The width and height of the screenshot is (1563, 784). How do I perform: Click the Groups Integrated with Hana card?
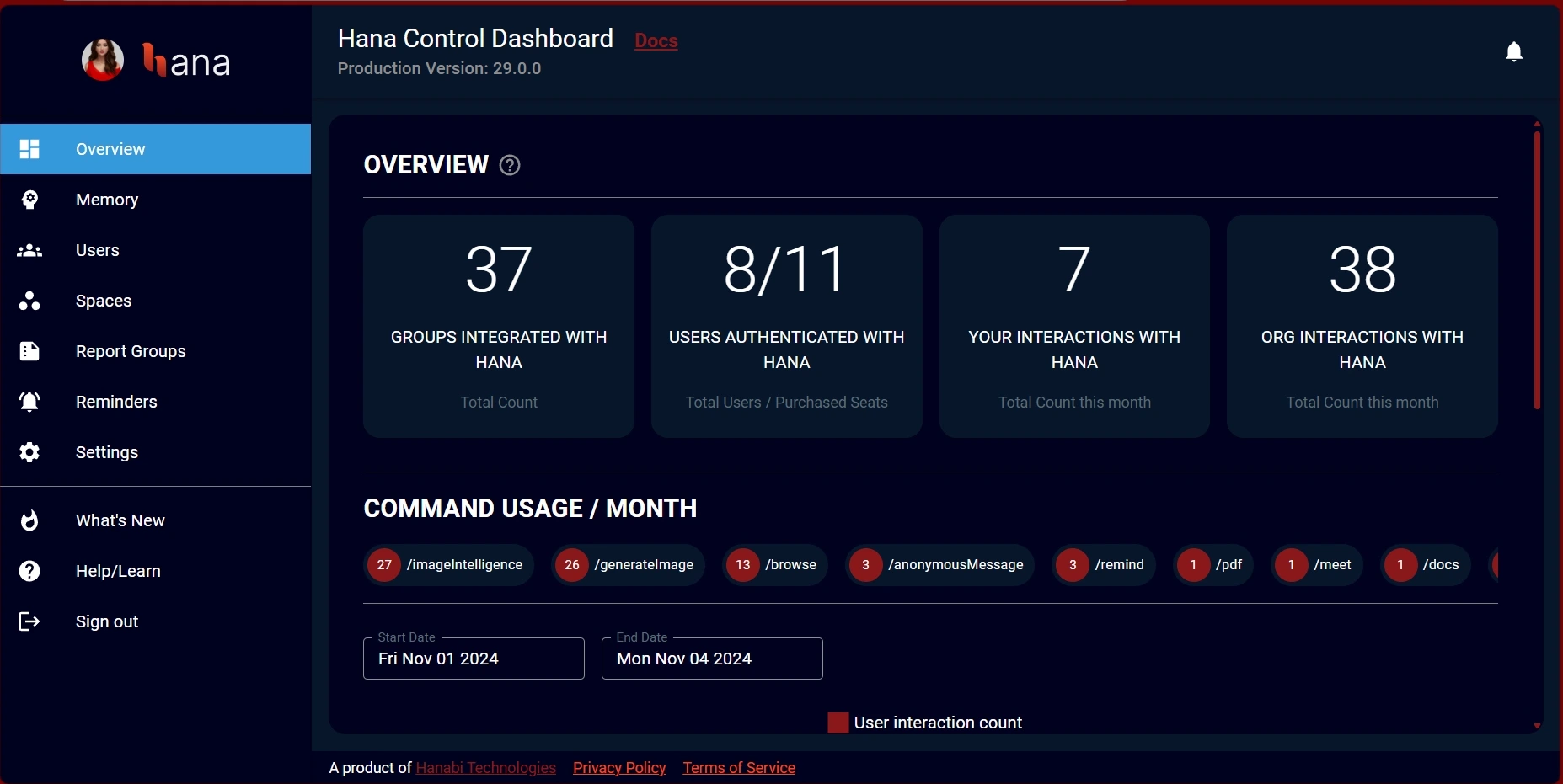click(499, 326)
